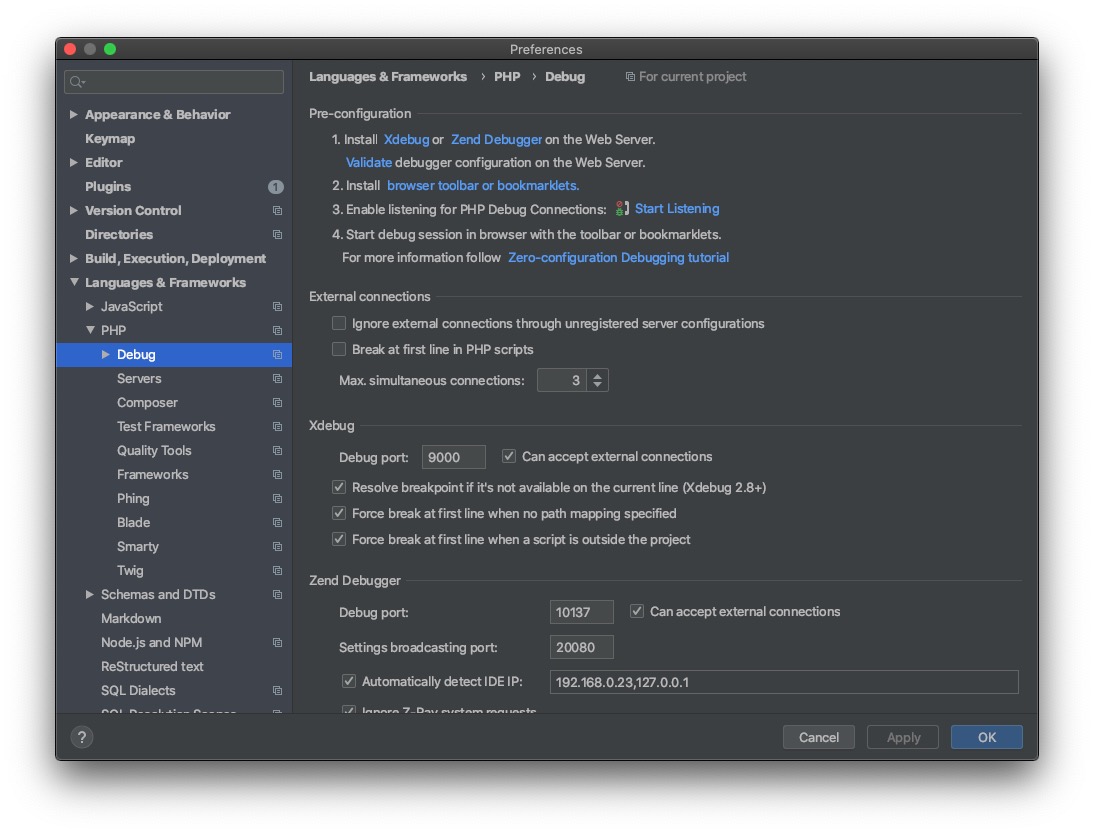Viewport: 1094px width, 834px height.
Task: Click the Start Listening link
Action: 677,209
